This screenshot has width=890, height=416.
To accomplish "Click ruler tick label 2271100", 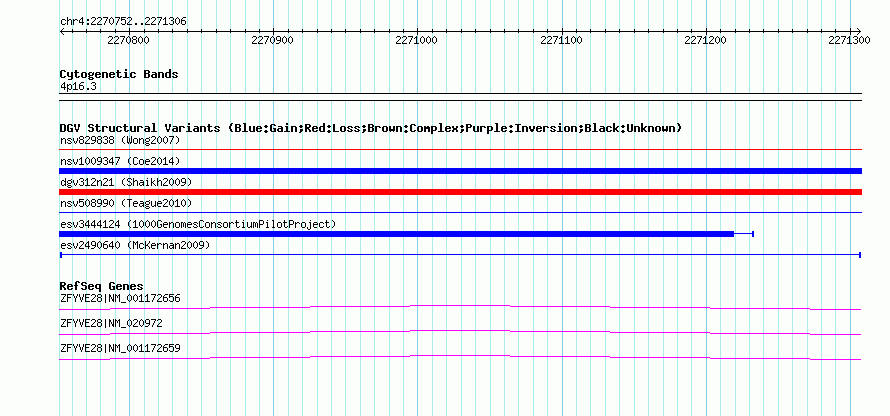I will 561,40.
